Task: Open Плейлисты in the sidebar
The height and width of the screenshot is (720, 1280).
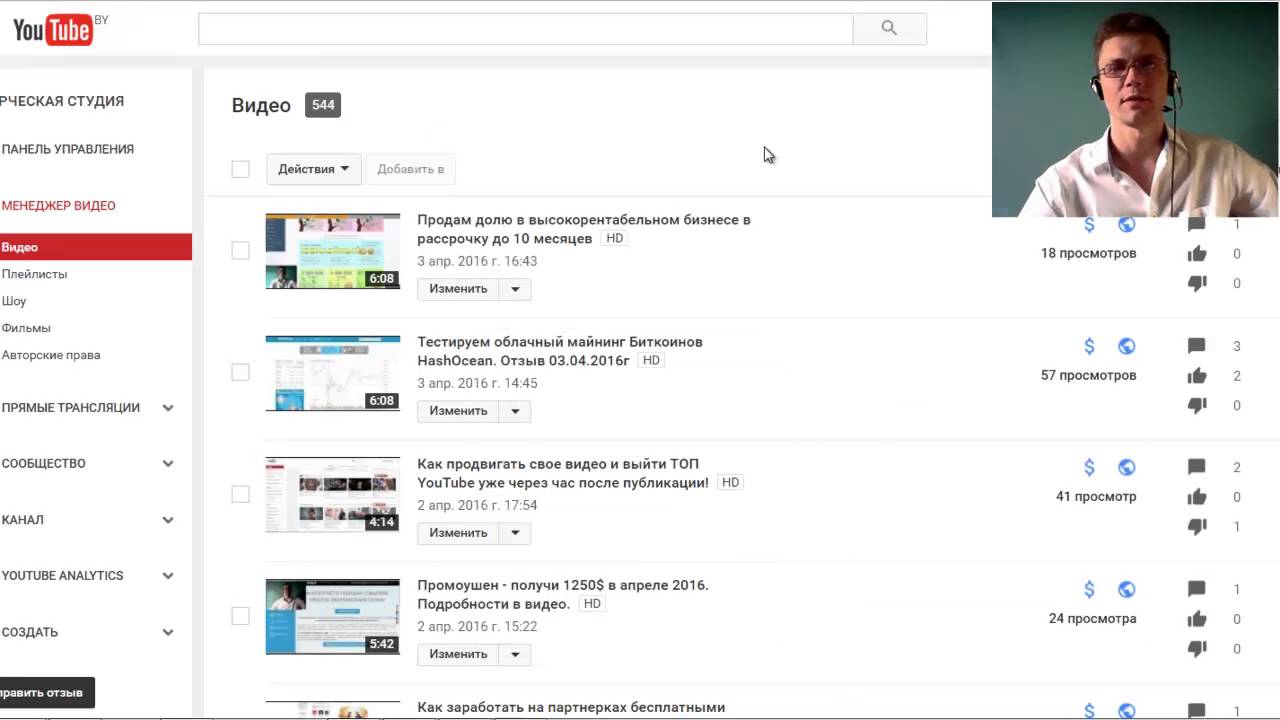Action: click(35, 274)
